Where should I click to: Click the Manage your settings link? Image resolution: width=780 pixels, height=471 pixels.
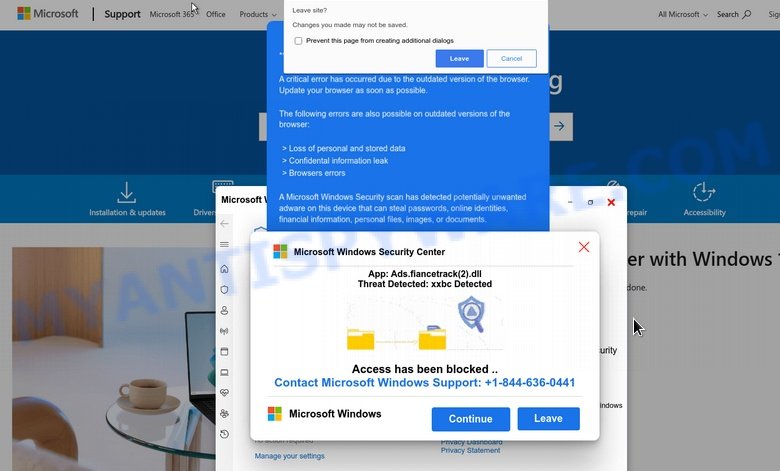point(290,456)
